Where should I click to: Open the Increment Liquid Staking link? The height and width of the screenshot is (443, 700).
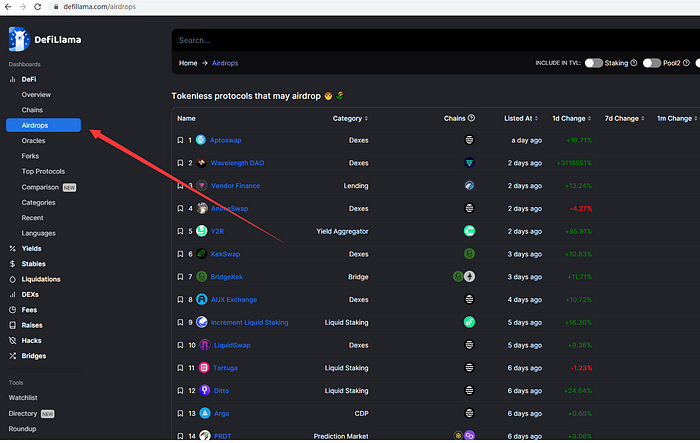coord(249,322)
